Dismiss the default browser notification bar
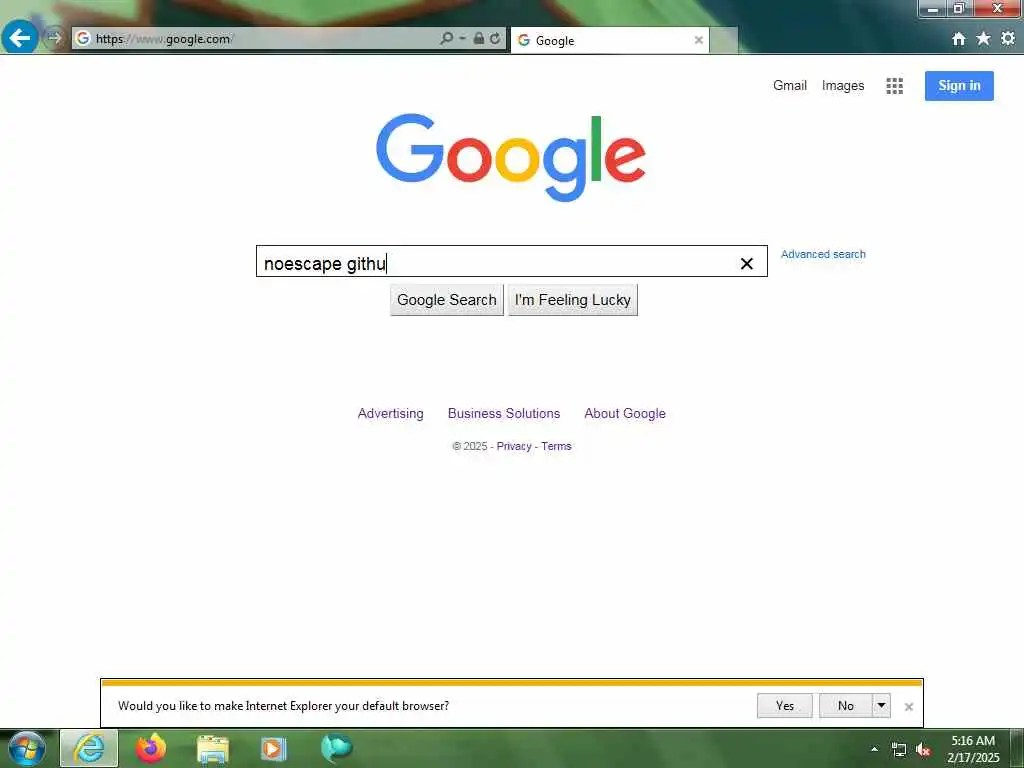This screenshot has width=1024, height=768. coord(908,707)
